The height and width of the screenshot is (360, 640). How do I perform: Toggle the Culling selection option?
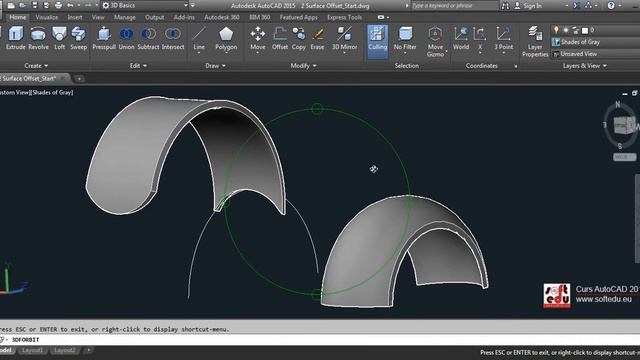pyautogui.click(x=378, y=41)
